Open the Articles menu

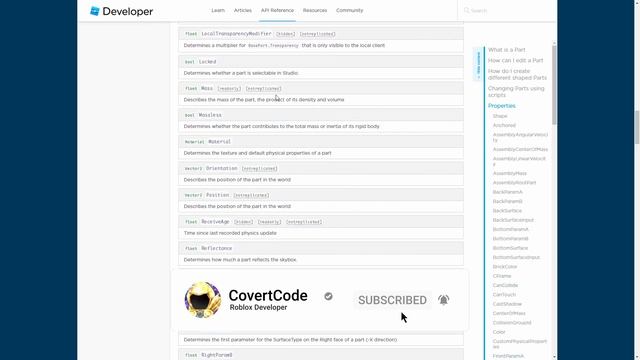click(242, 10)
